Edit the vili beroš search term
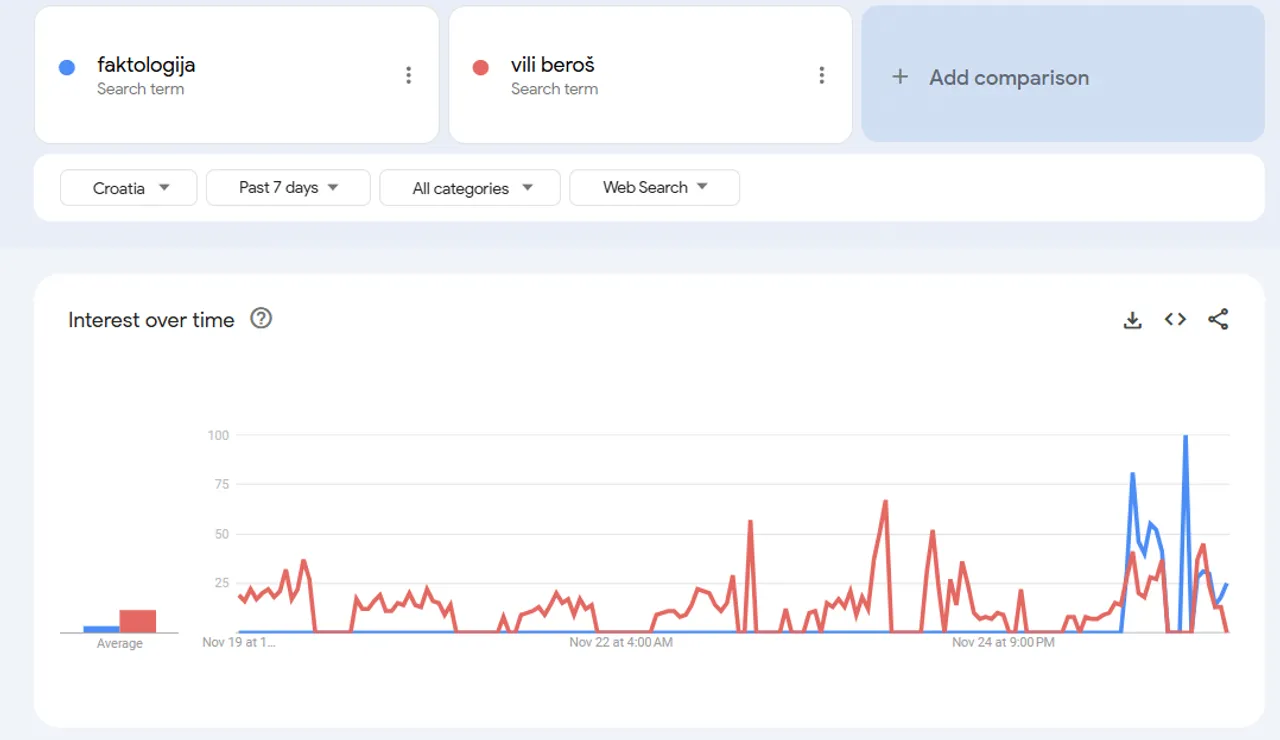 (553, 65)
